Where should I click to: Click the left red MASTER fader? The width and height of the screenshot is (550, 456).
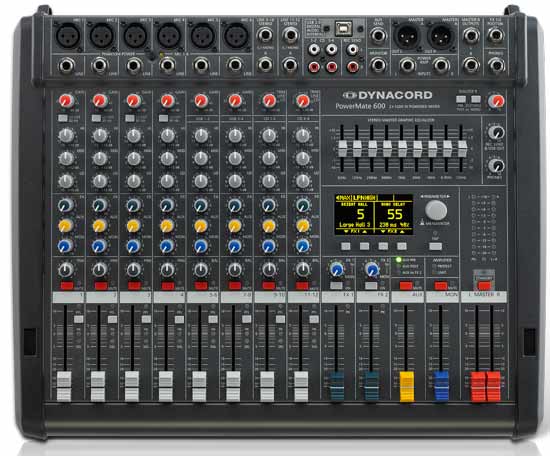pyautogui.click(x=478, y=386)
